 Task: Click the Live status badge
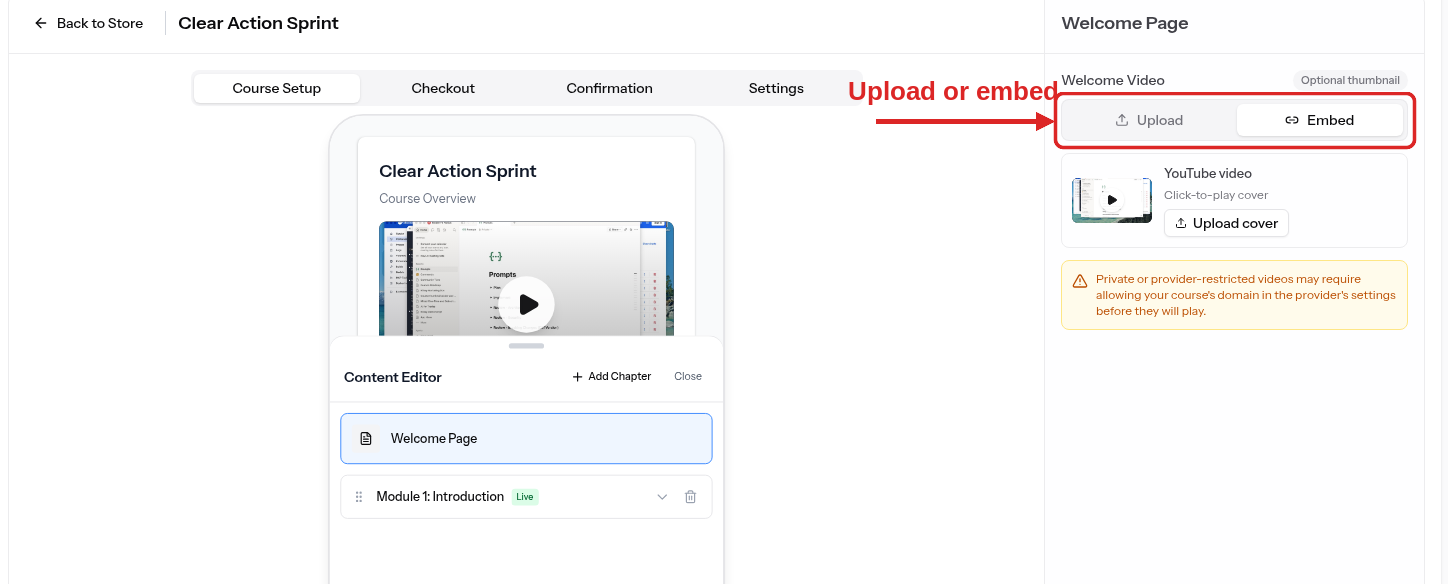pyautogui.click(x=525, y=497)
